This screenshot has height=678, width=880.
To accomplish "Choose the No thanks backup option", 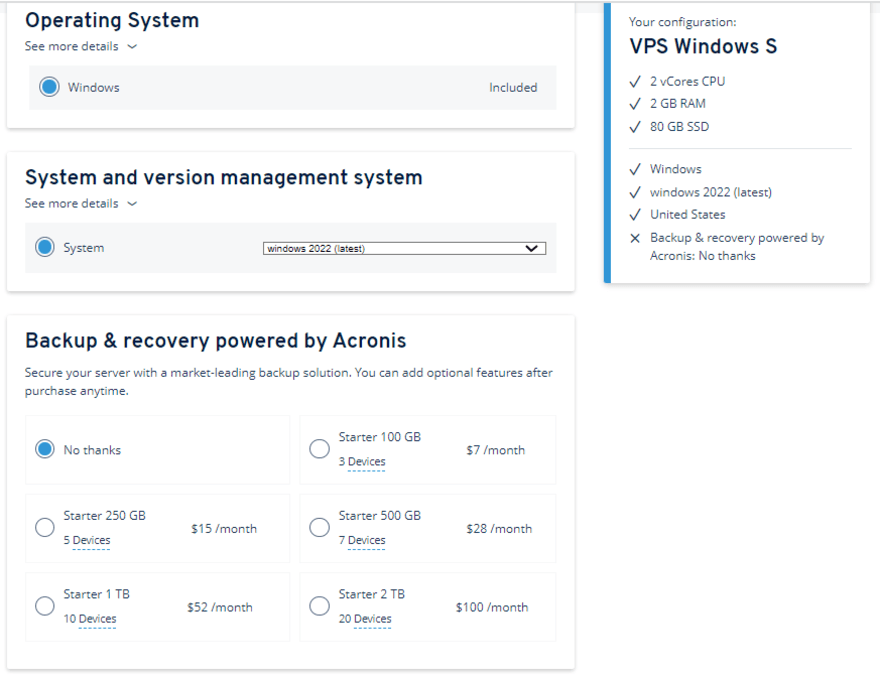I will (x=45, y=449).
